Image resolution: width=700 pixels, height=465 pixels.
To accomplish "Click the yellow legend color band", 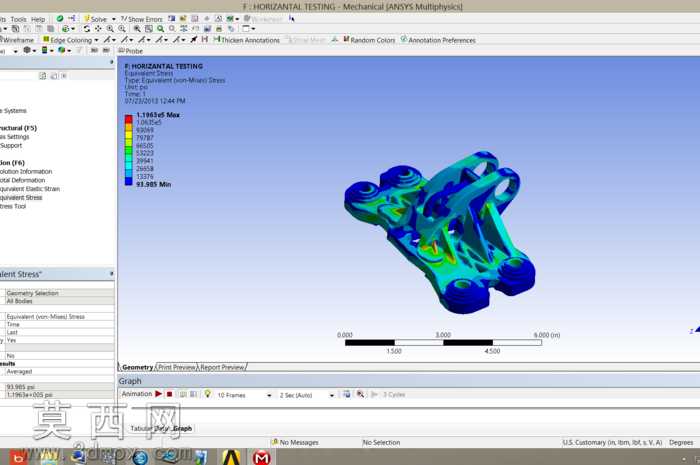I will pos(129,134).
